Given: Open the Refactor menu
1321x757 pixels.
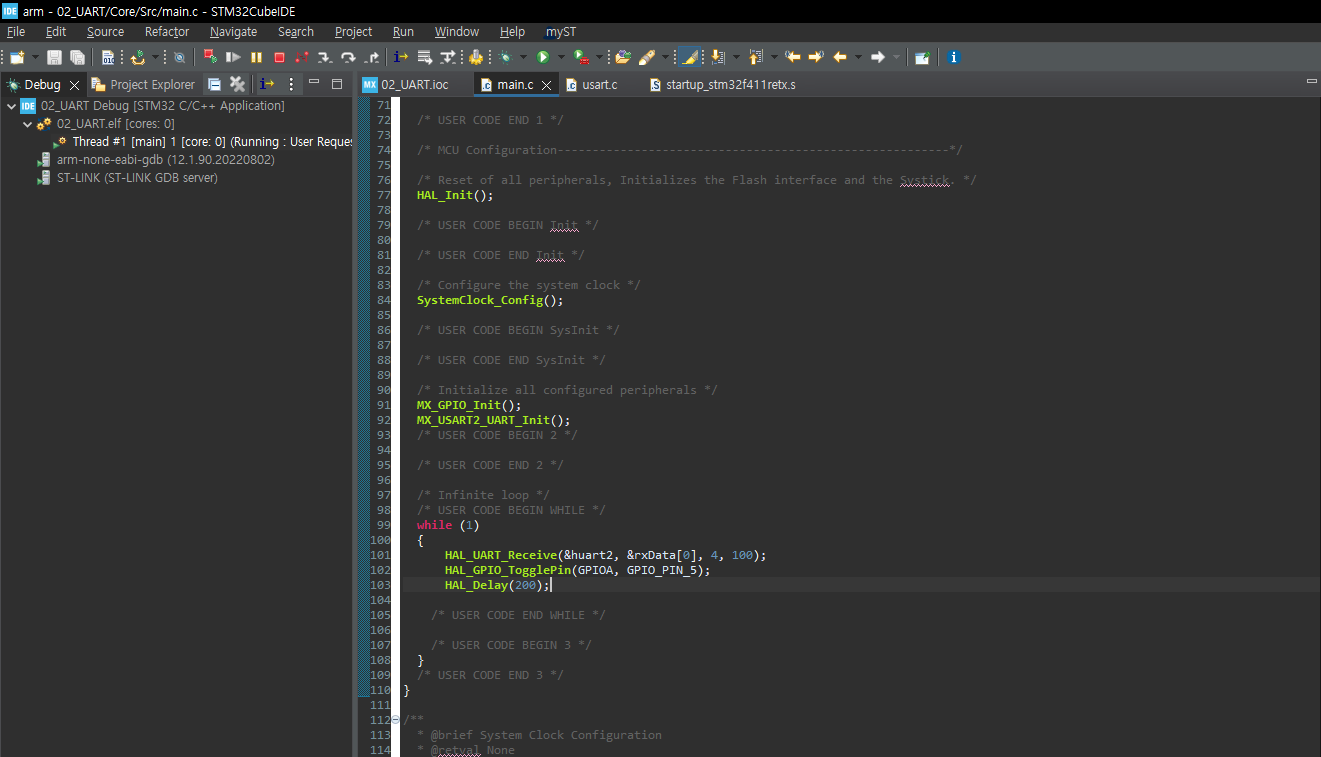Looking at the screenshot, I should [x=166, y=32].
